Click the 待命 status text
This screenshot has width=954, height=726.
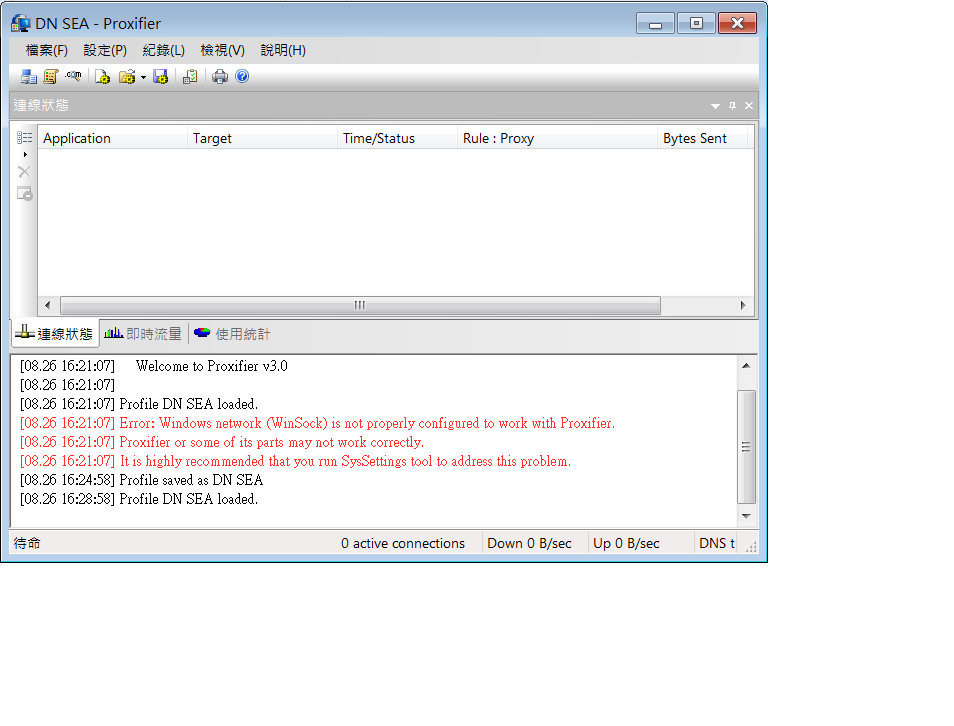point(27,543)
